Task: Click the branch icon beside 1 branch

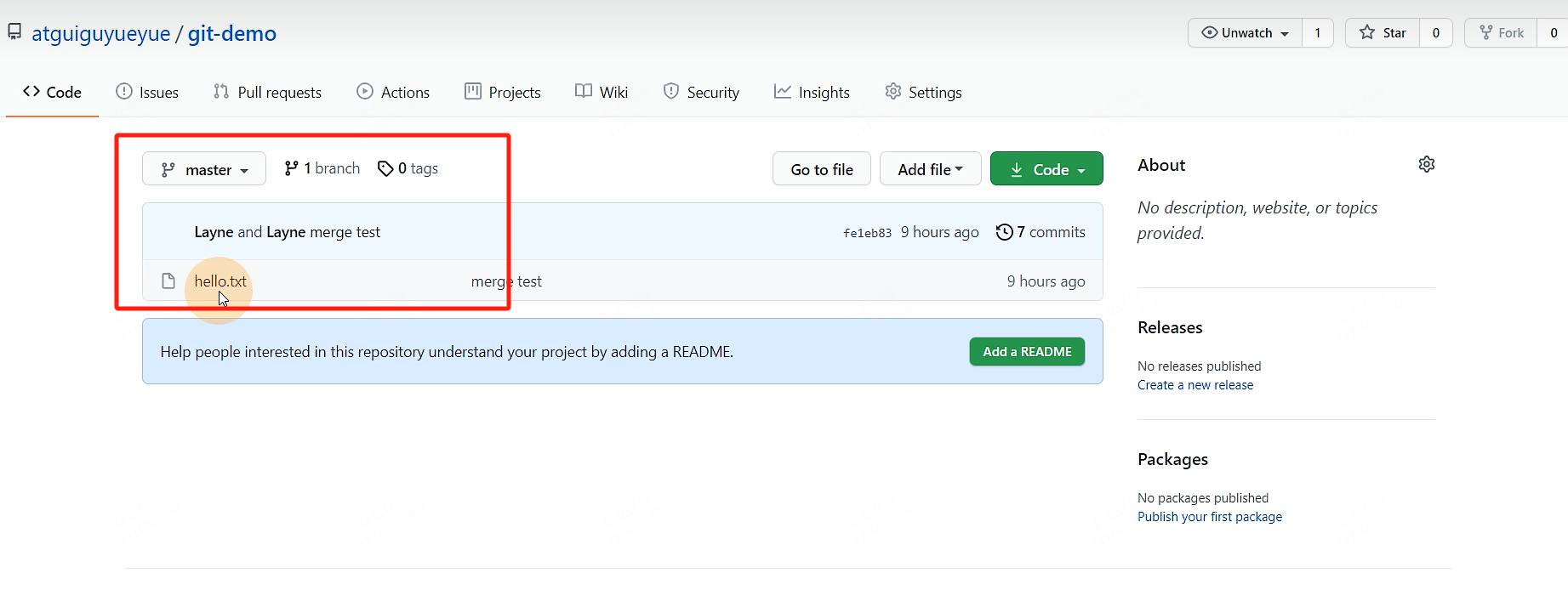Action: tap(291, 168)
